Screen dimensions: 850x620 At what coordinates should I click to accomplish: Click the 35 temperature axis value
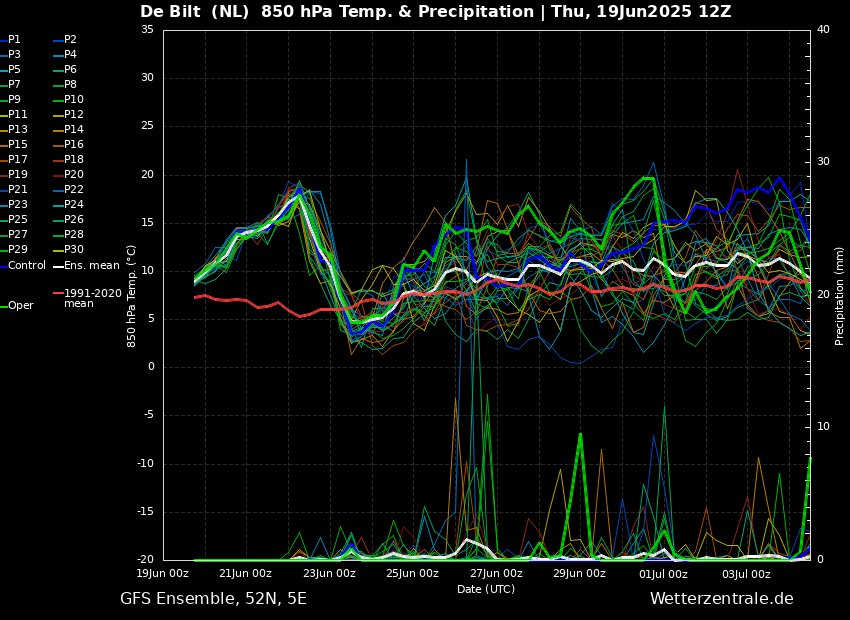pyautogui.click(x=147, y=30)
